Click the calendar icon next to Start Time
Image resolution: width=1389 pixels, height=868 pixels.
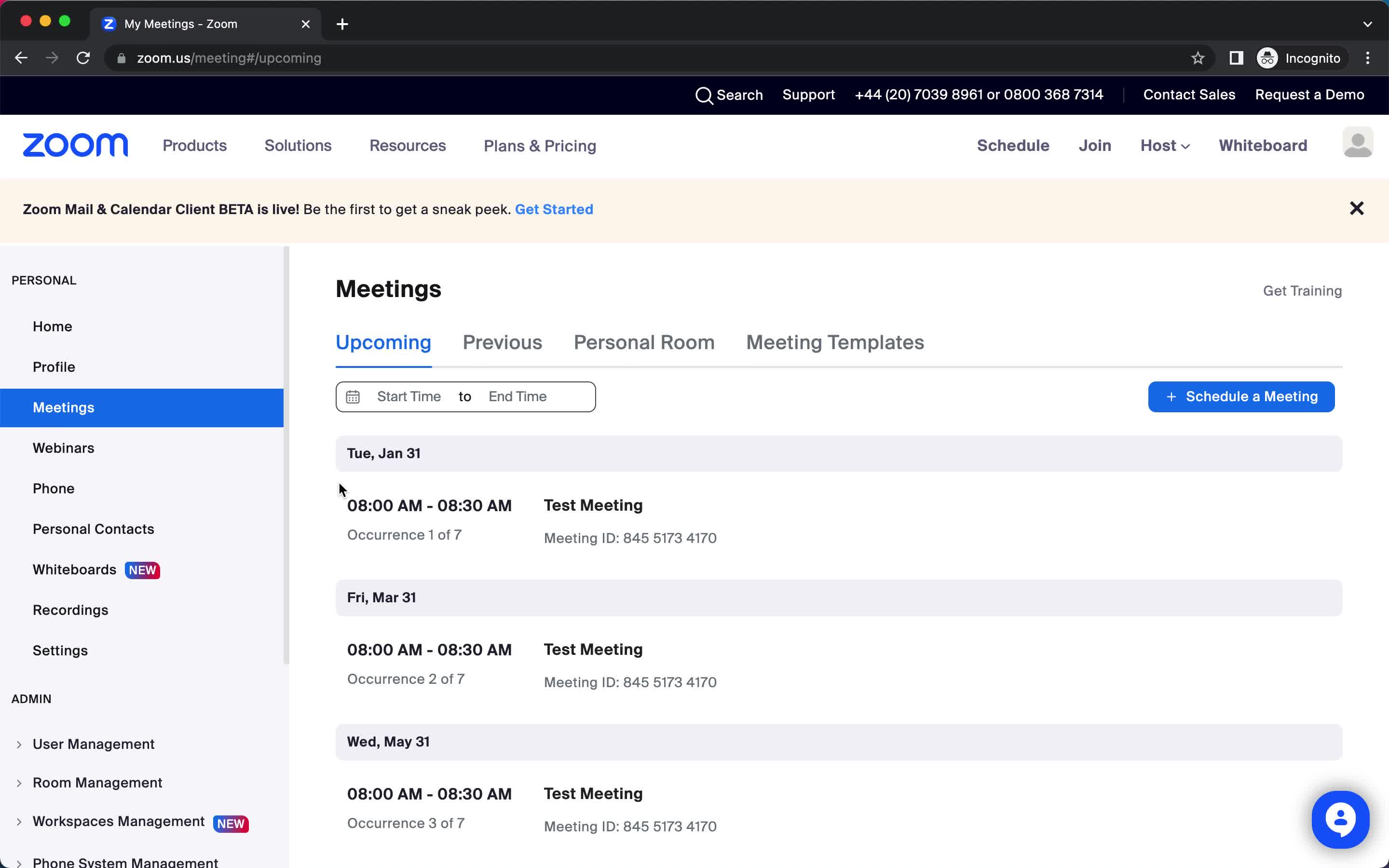(x=352, y=396)
